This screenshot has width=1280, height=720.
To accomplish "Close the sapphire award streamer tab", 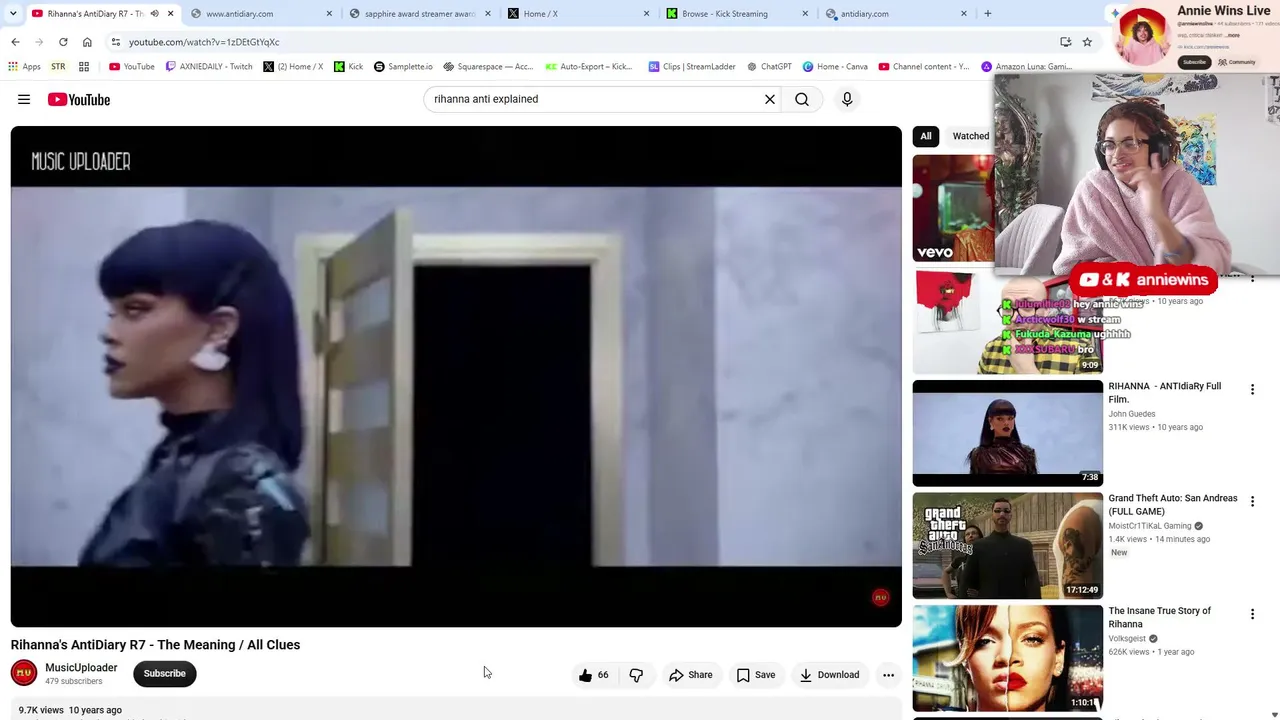I will pyautogui.click(x=487, y=14).
